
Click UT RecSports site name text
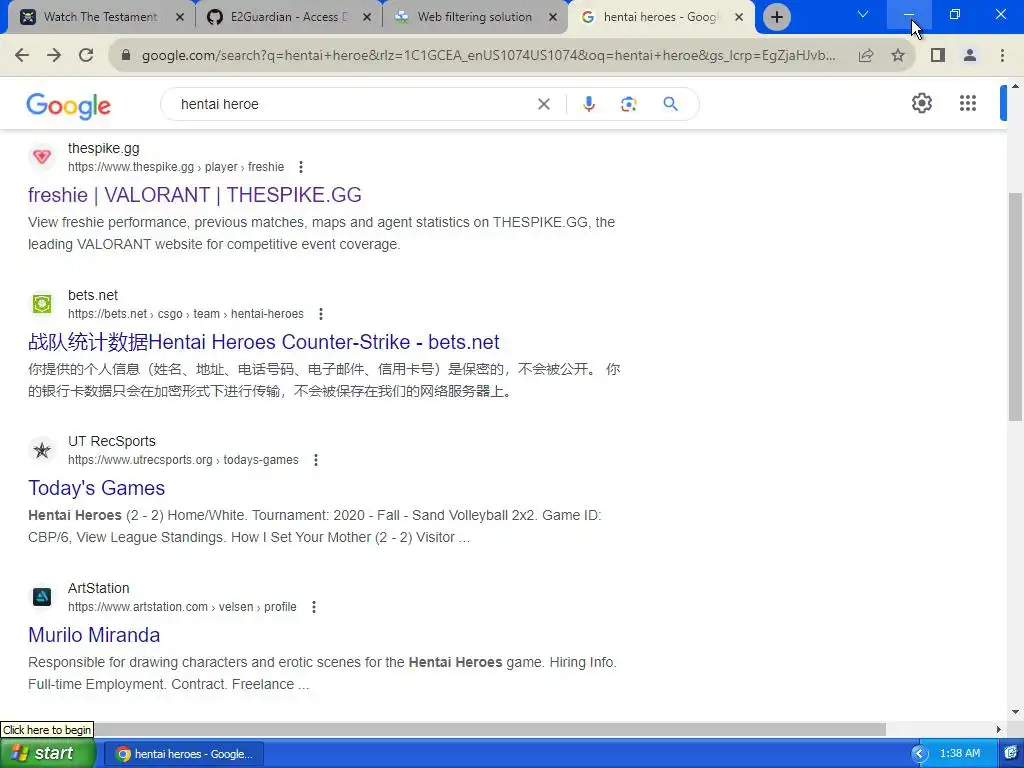pyautogui.click(x=112, y=441)
